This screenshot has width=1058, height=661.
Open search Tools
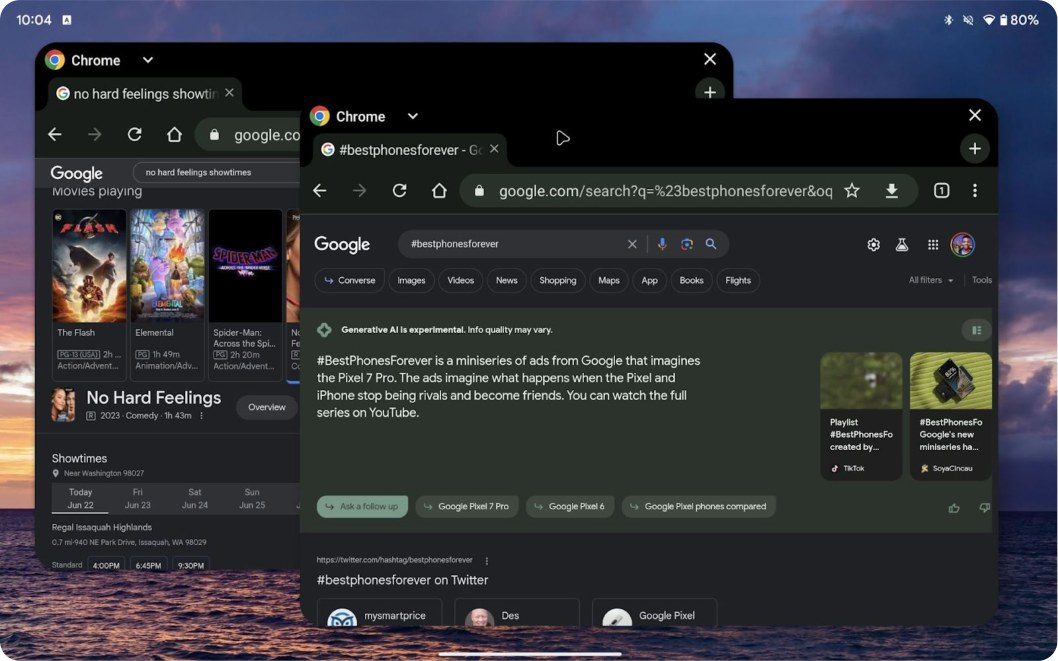pos(982,280)
